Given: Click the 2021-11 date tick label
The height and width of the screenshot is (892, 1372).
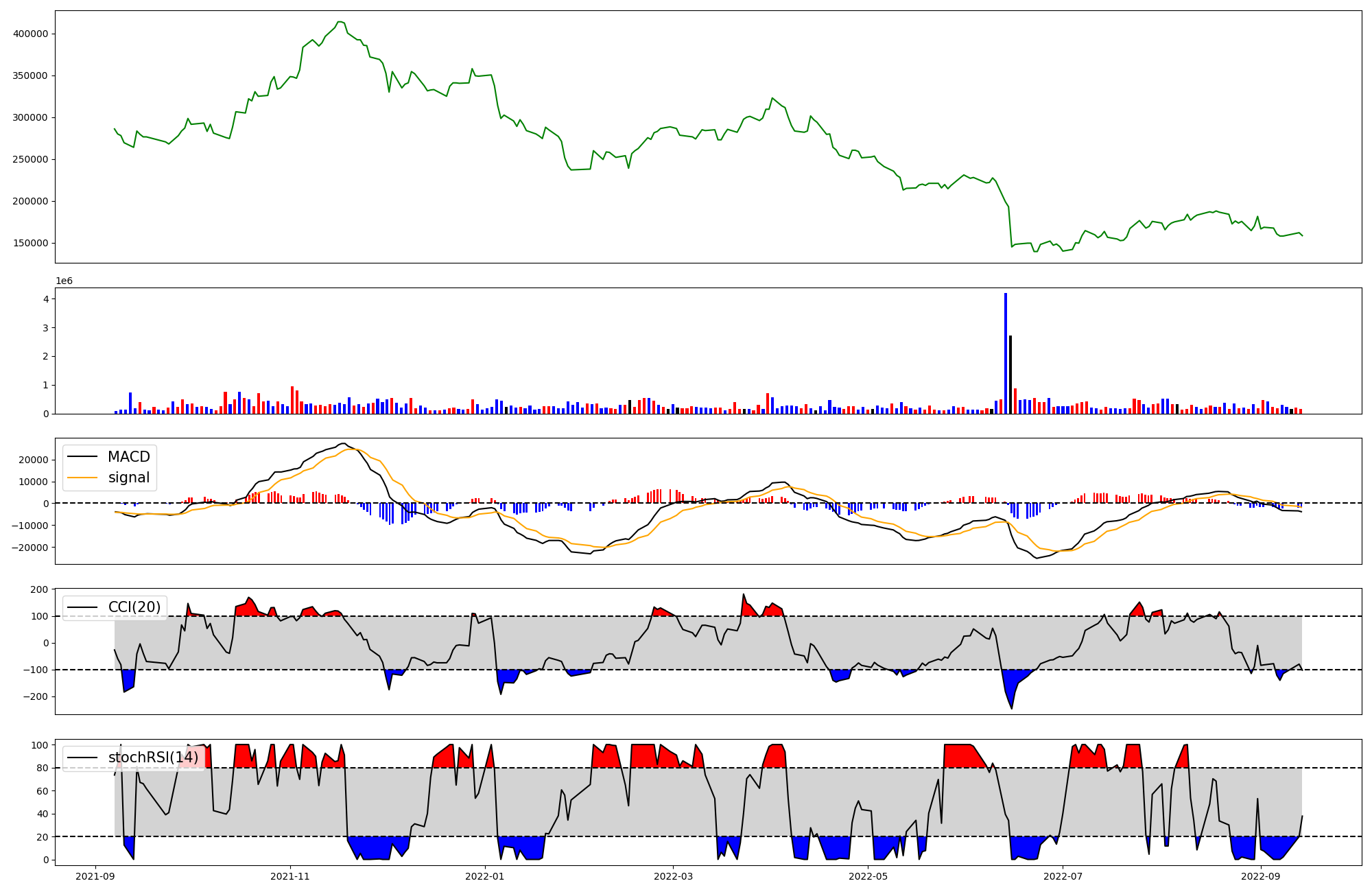Looking at the screenshot, I should pos(290,876).
